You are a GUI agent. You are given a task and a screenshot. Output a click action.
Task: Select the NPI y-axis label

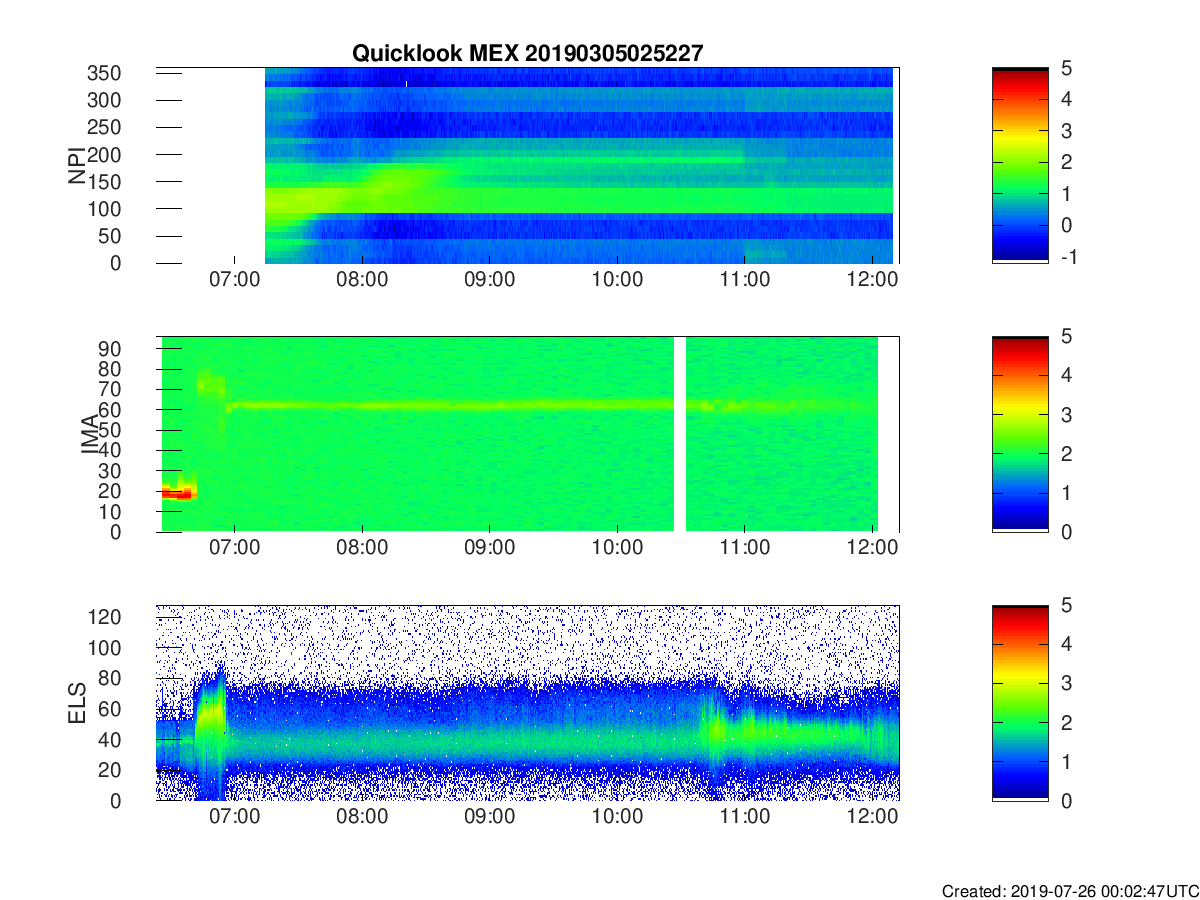(76, 166)
